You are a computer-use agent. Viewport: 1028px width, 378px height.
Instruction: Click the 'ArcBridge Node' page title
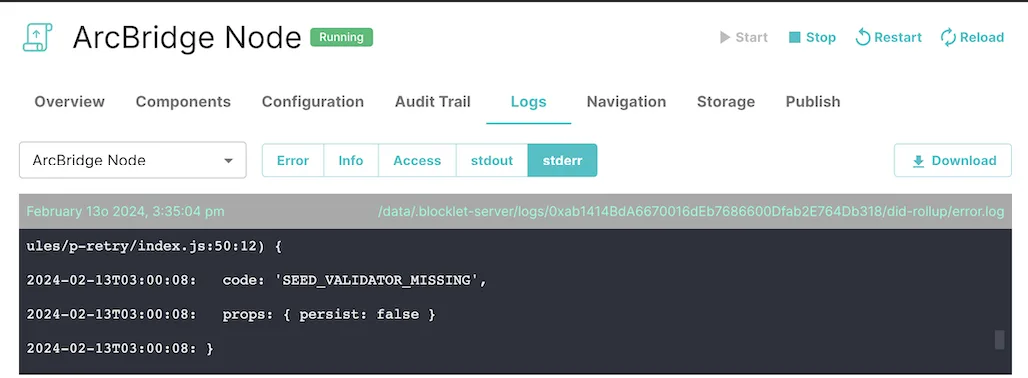187,38
